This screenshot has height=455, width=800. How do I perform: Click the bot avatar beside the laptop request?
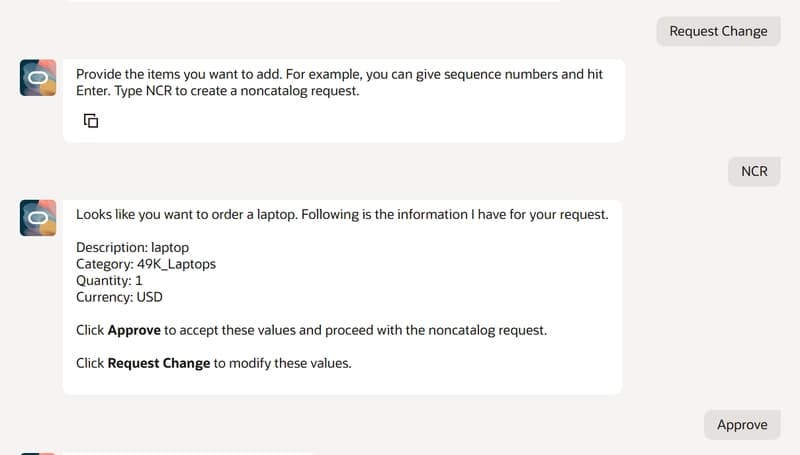(38, 218)
